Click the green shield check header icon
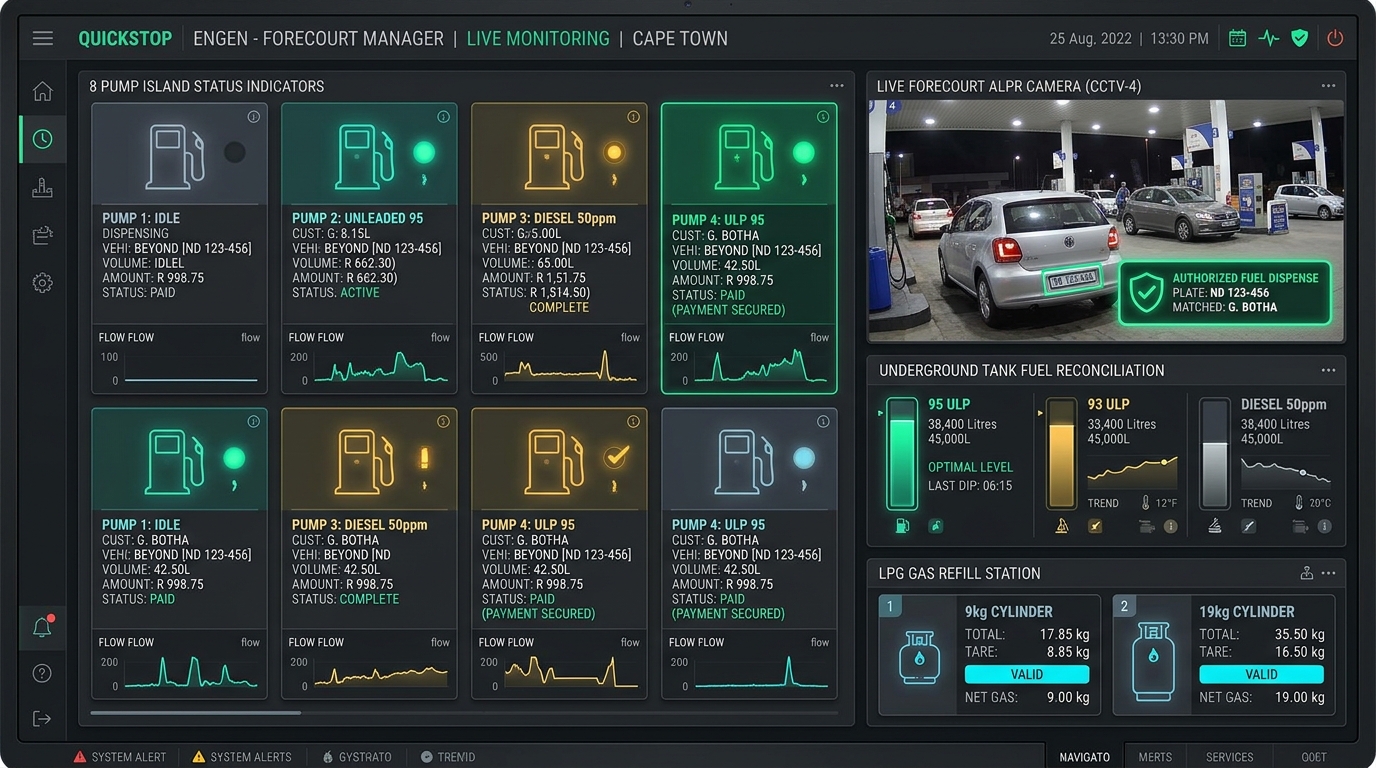This screenshot has width=1376, height=768. click(1299, 38)
